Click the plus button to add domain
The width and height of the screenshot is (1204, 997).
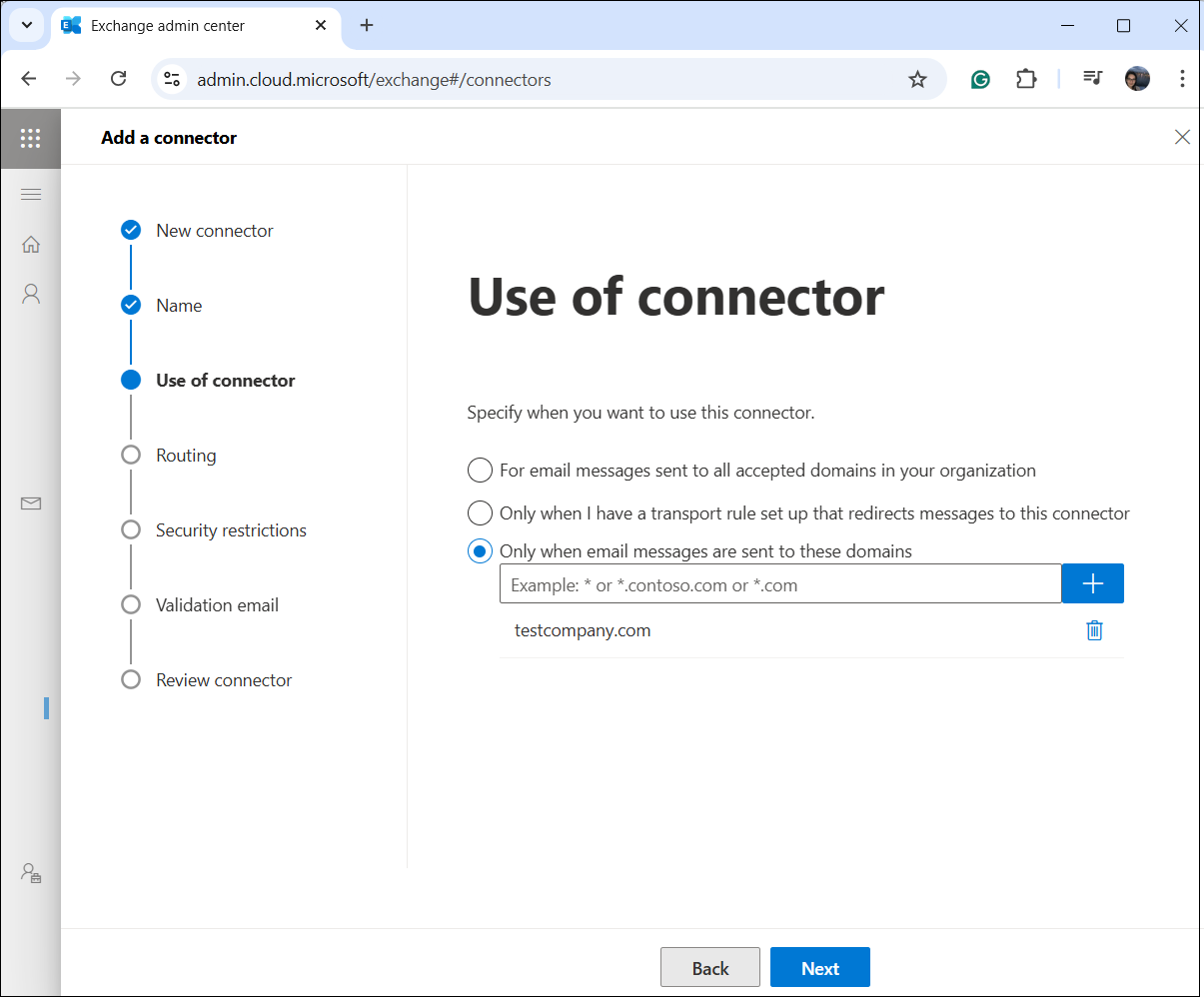click(1092, 583)
